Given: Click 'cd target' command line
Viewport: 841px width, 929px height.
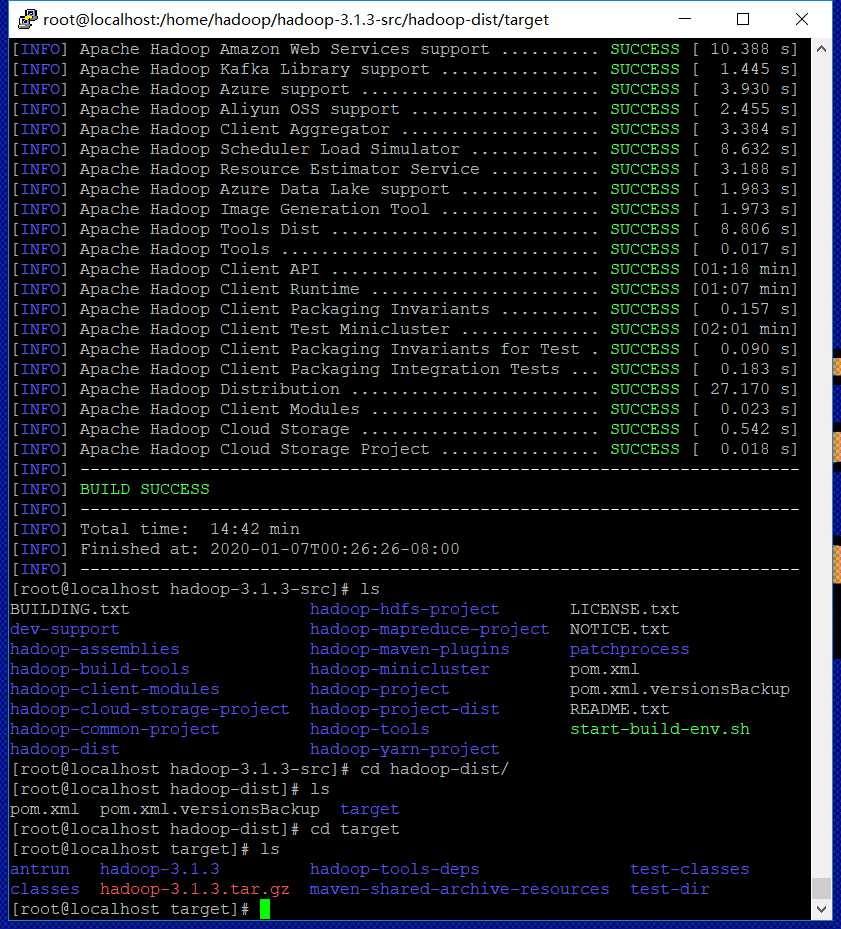Looking at the screenshot, I should (x=355, y=829).
